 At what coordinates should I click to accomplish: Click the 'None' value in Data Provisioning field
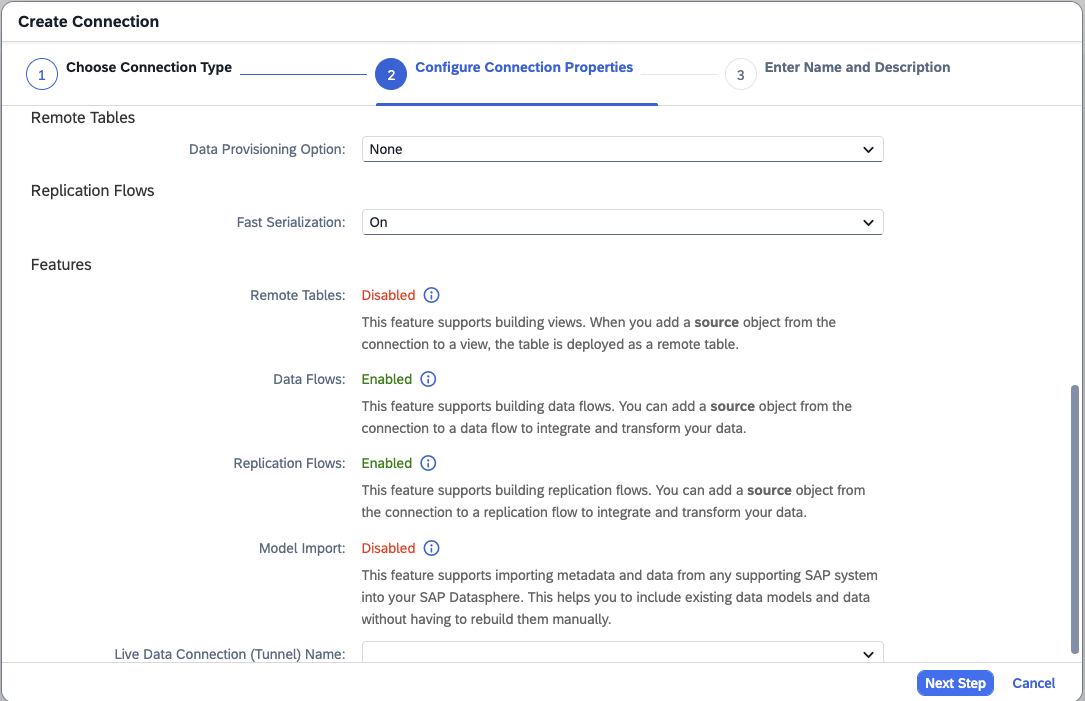(387, 149)
